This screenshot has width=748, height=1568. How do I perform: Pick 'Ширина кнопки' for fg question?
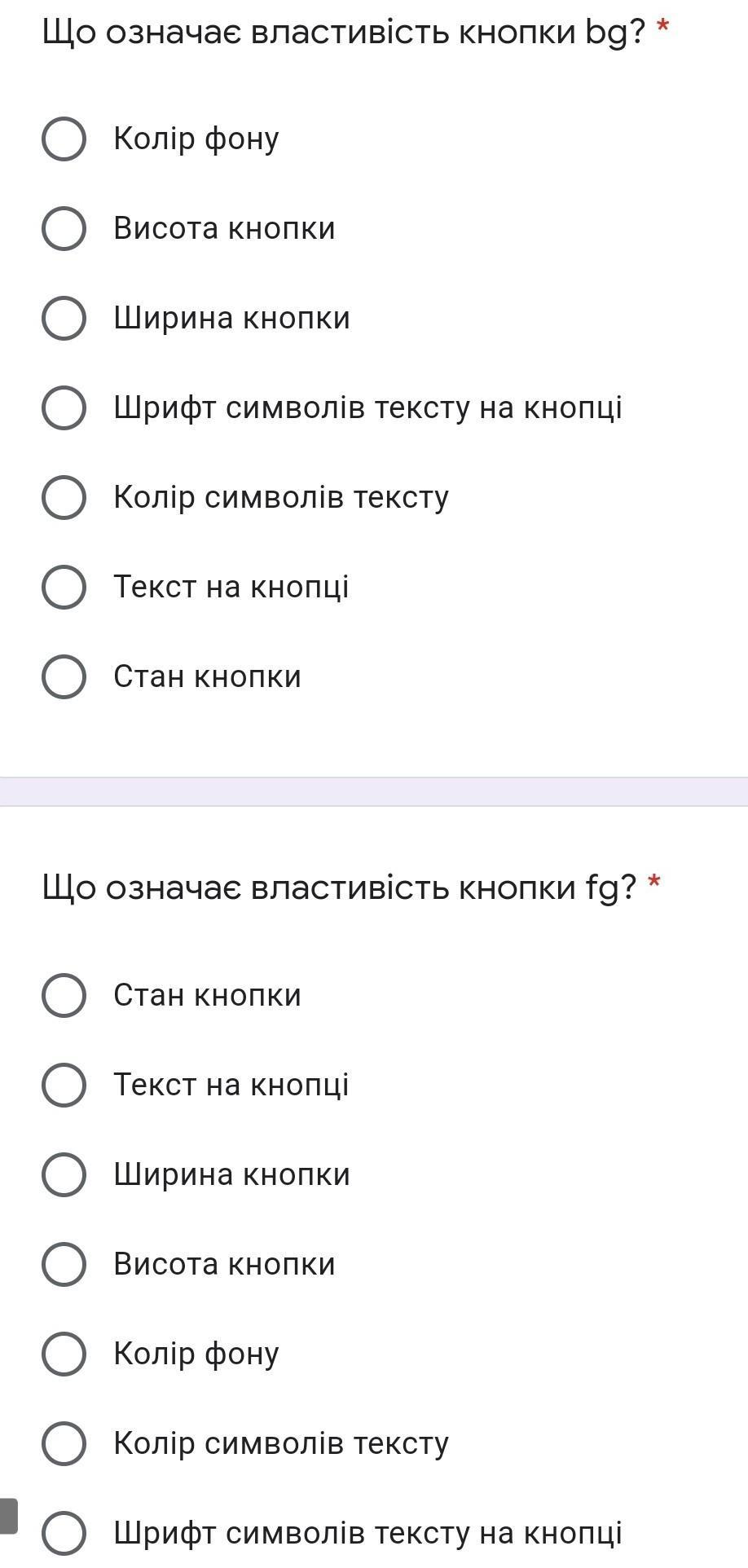click(x=64, y=1174)
